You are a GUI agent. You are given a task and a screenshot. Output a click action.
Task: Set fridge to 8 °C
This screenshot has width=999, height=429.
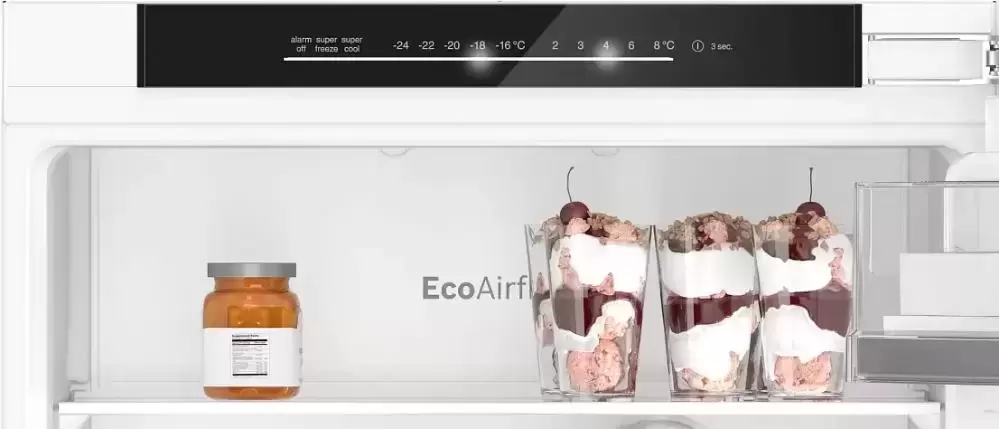point(664,46)
